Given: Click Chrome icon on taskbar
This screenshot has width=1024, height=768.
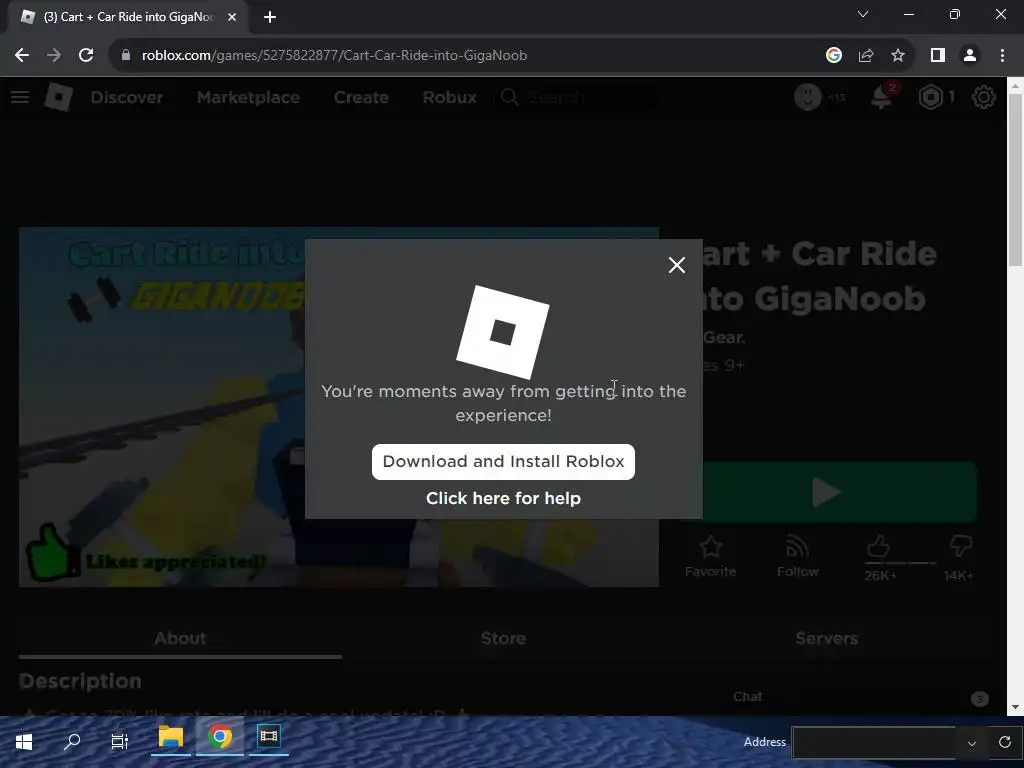Looking at the screenshot, I should coord(220,737).
